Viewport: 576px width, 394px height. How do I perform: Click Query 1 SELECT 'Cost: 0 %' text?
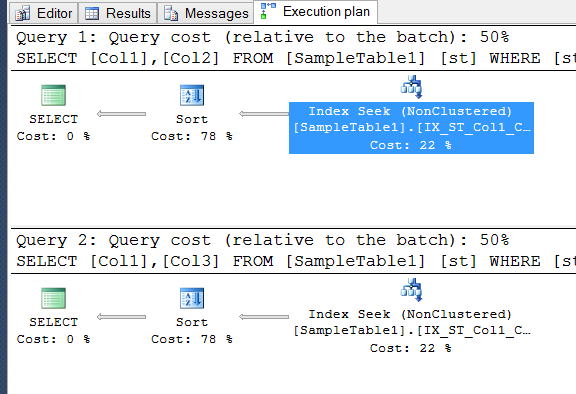(54, 136)
